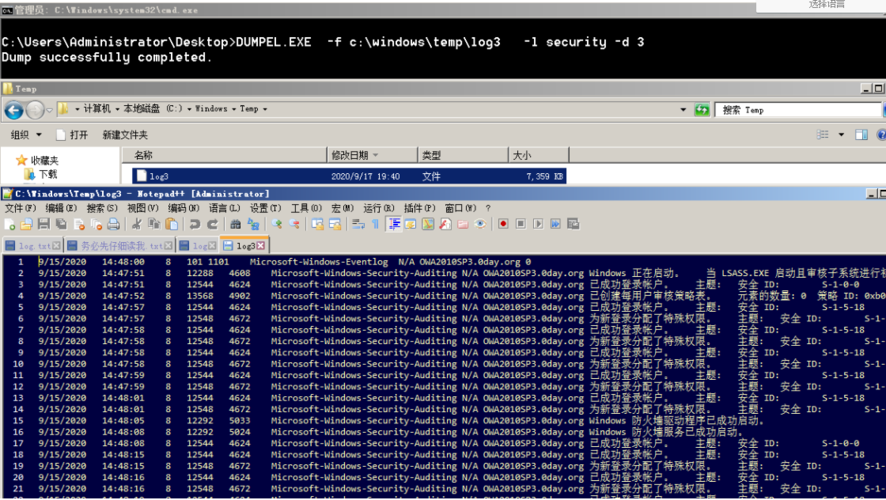
Task: Switch to the log tab in Notepad++
Action: point(198,246)
